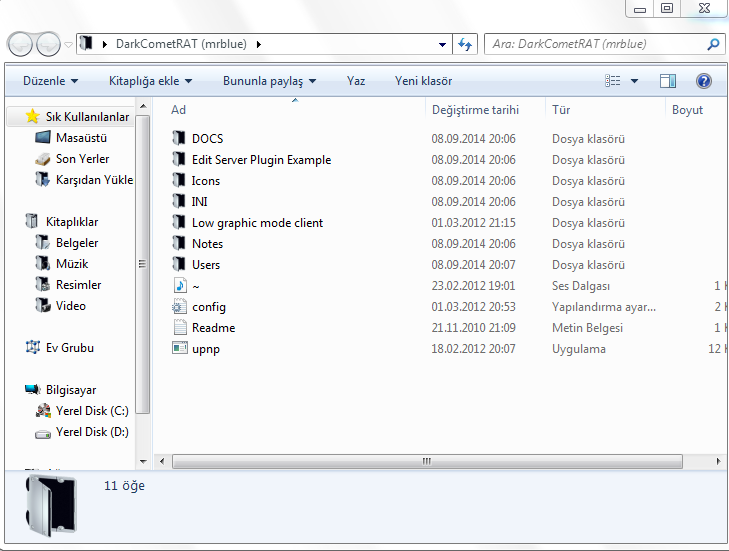Click the config settings file icon
Viewport: 729px width, 551px height.
coord(179,306)
